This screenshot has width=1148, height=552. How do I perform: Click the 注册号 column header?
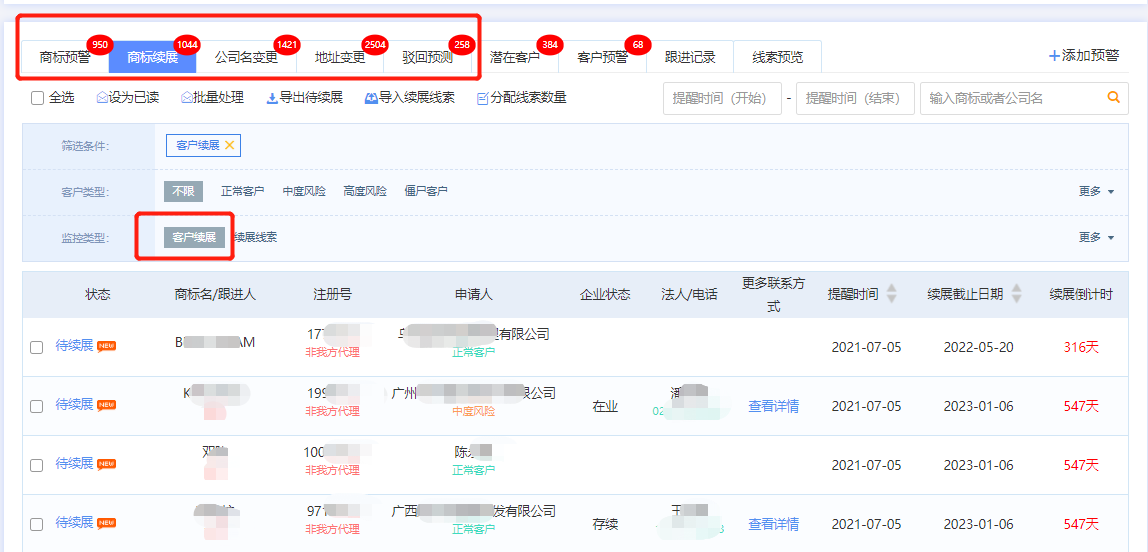pyautogui.click(x=332, y=294)
